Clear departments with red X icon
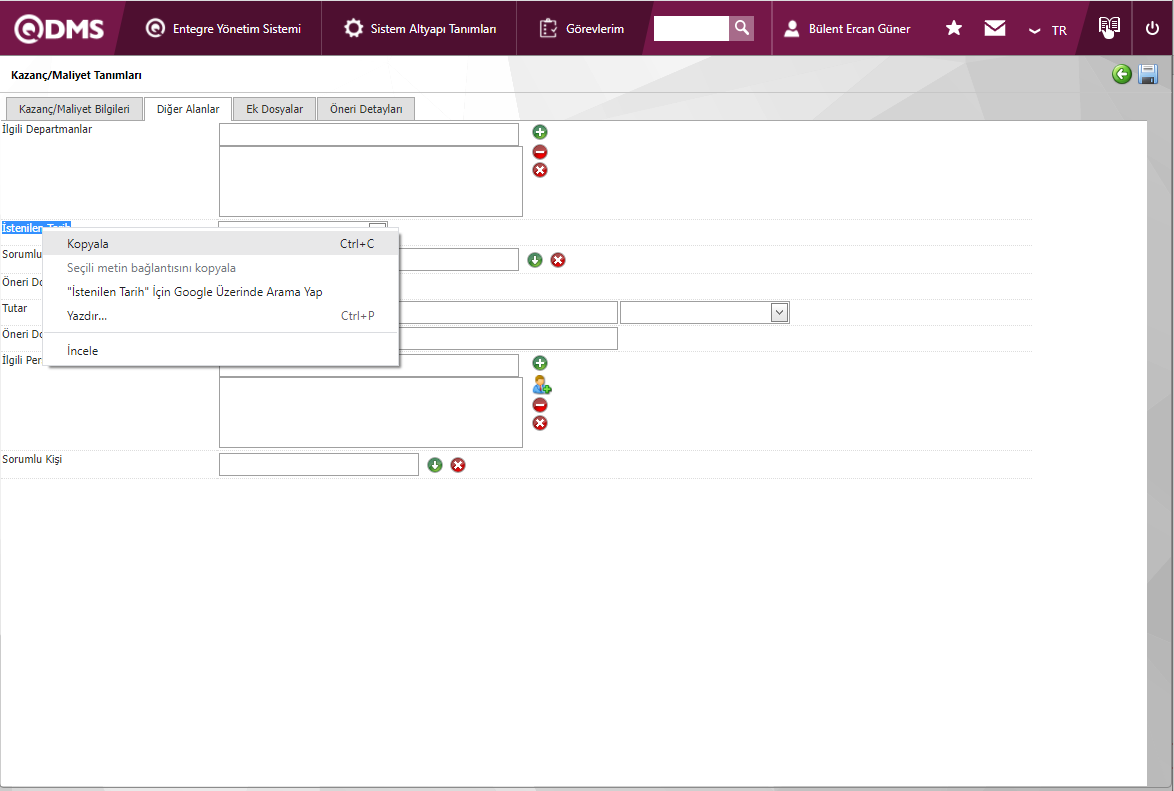This screenshot has width=1174, height=791. (x=540, y=170)
